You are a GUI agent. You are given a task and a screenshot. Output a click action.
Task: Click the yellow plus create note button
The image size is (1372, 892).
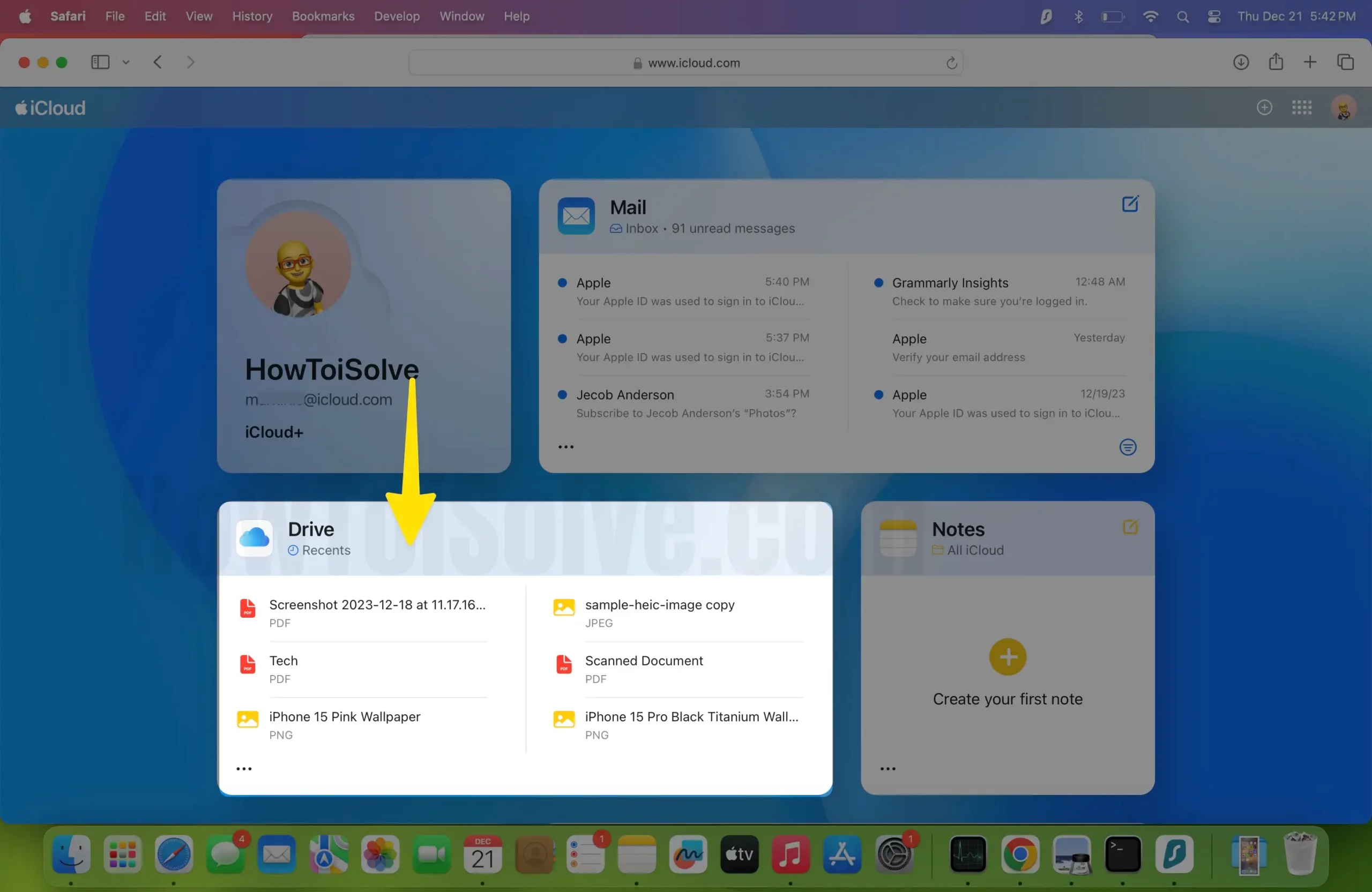coord(1007,657)
